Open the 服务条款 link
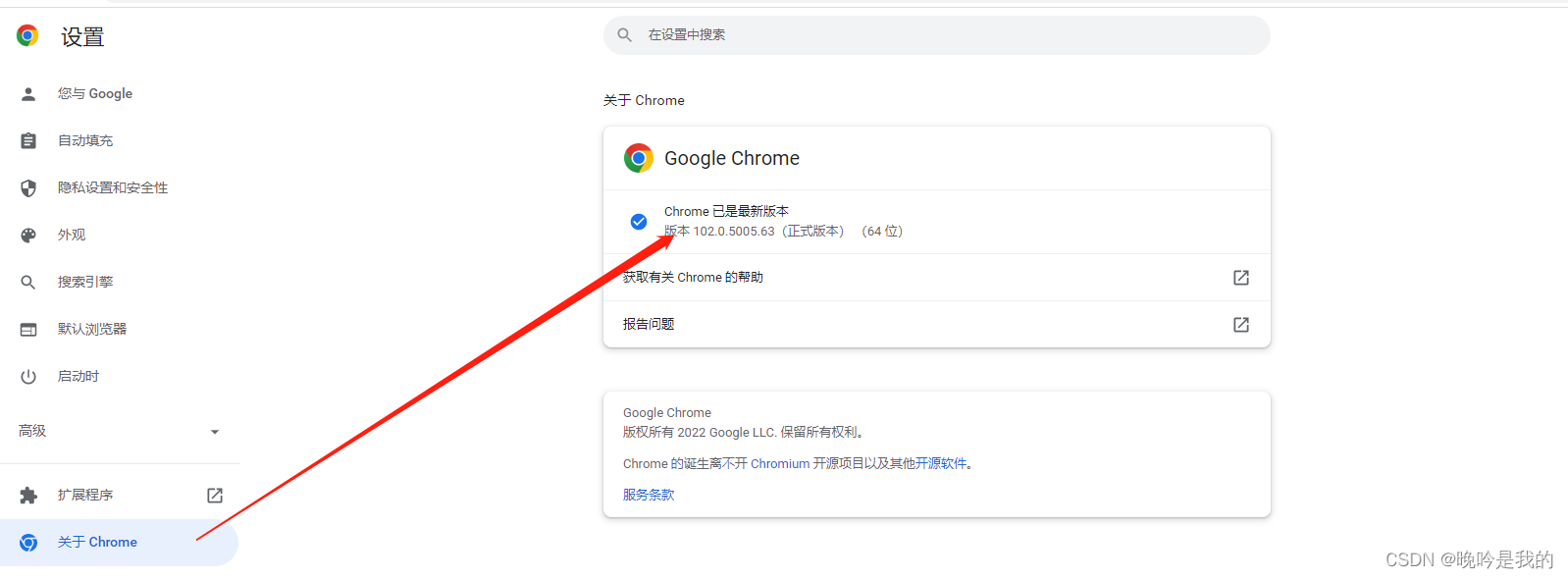The image size is (1568, 579). pos(649,496)
